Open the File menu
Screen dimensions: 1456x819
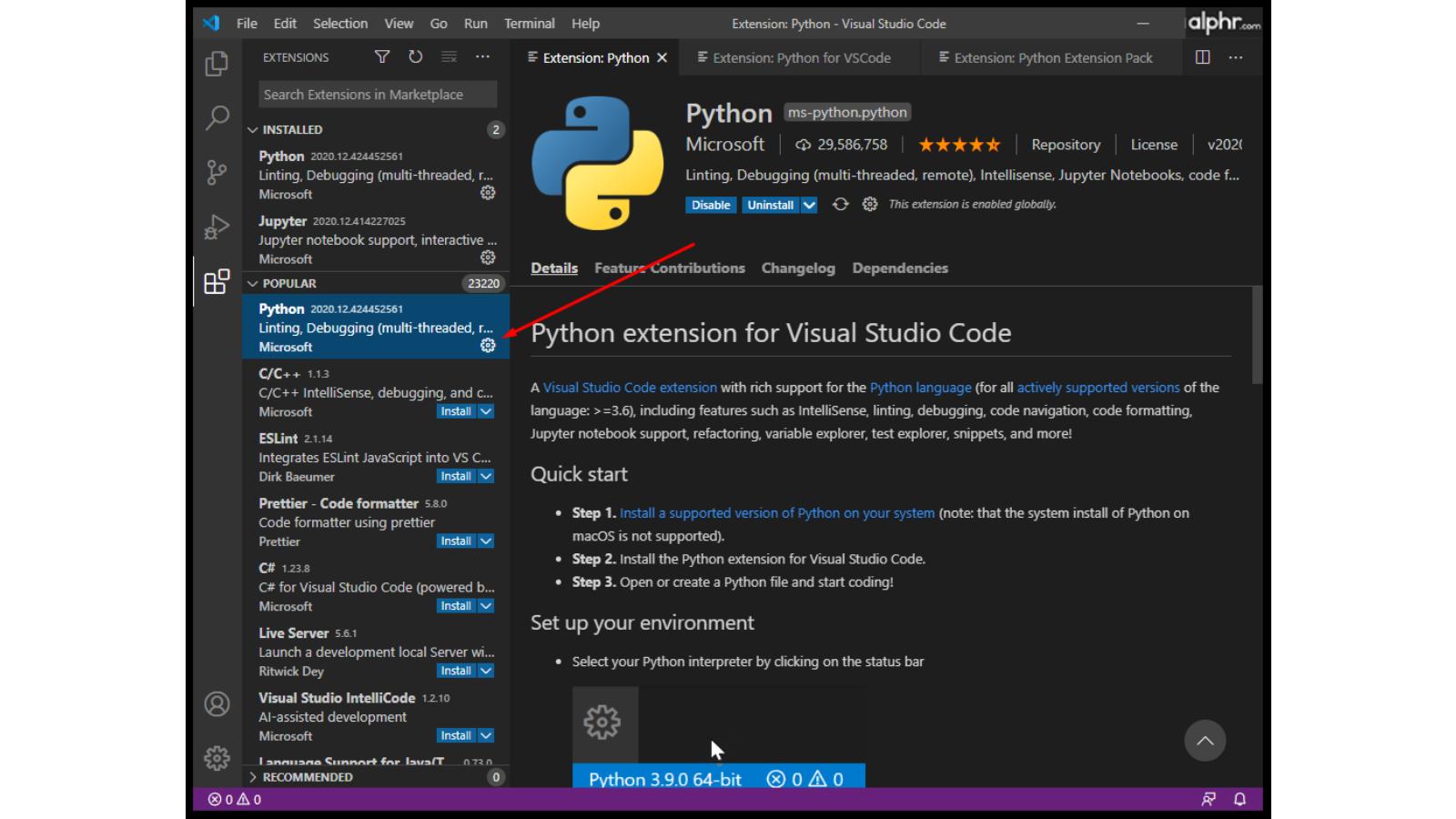point(247,24)
